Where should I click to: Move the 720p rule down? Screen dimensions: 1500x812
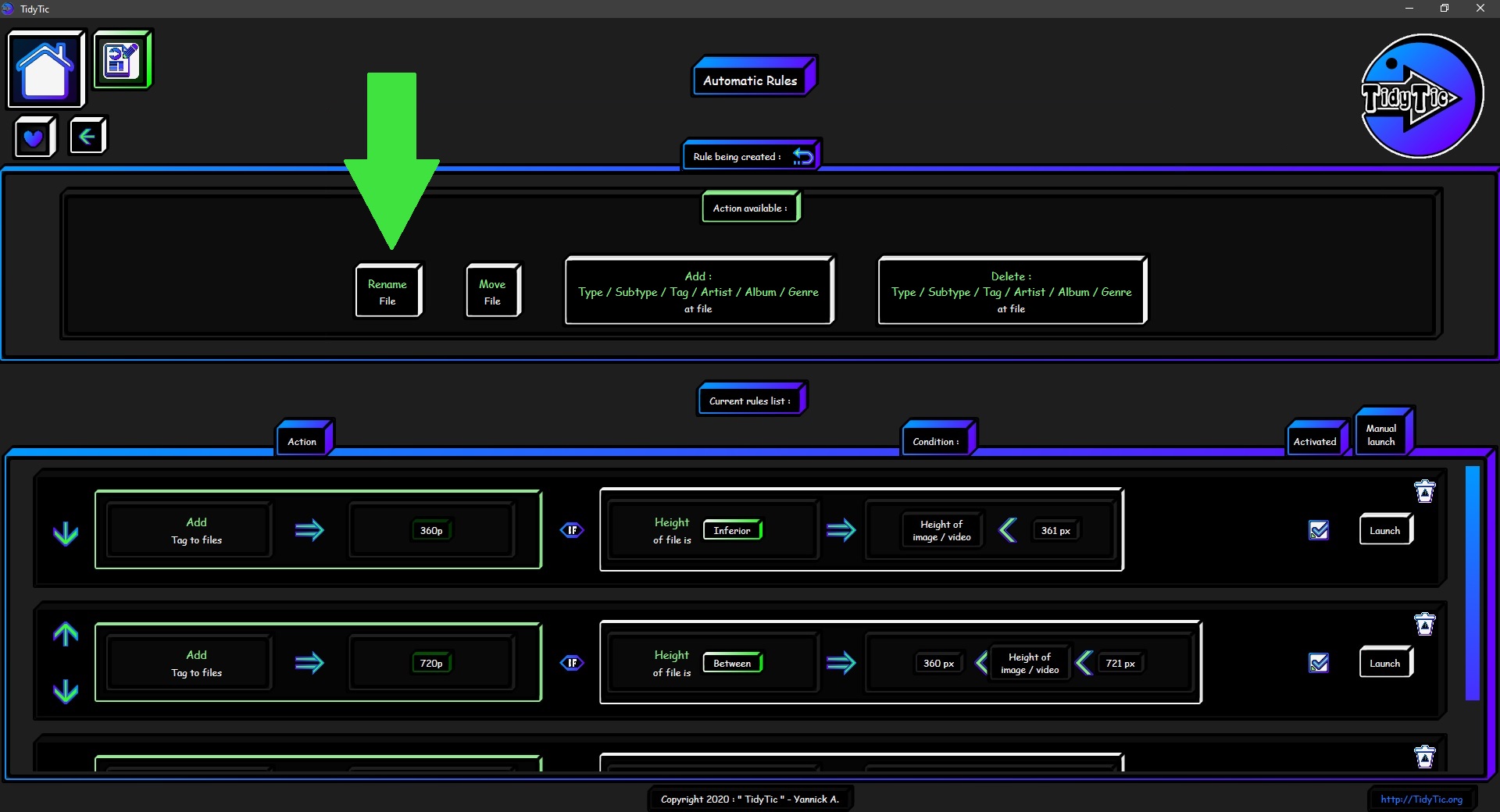pos(66,691)
